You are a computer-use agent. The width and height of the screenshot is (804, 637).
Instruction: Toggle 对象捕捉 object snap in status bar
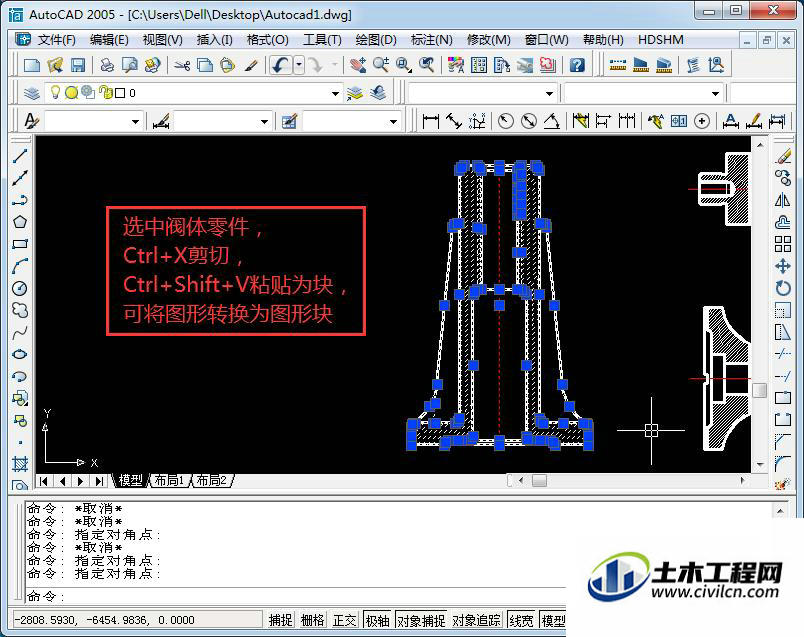[421, 620]
